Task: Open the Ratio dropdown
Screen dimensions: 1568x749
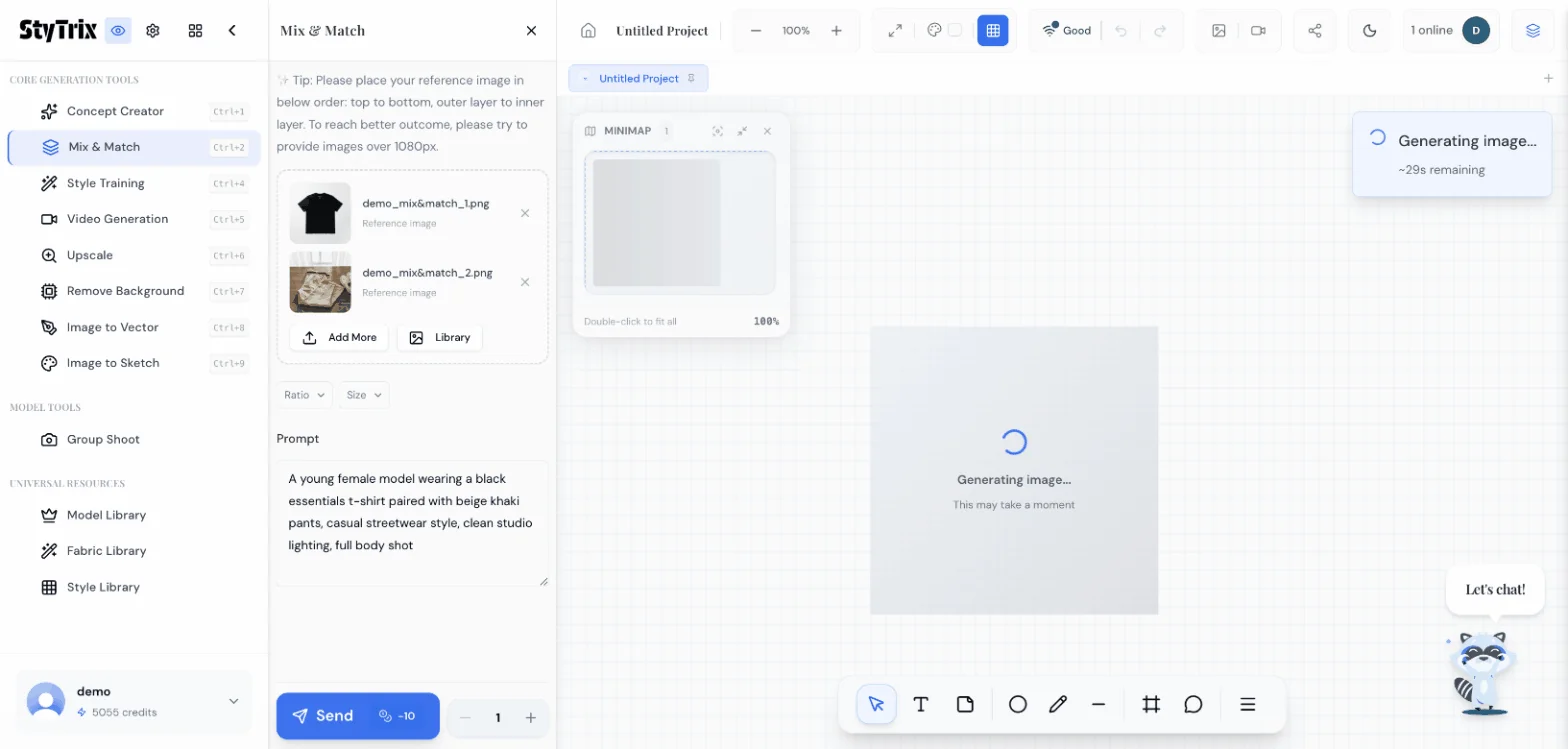Action: click(x=304, y=395)
